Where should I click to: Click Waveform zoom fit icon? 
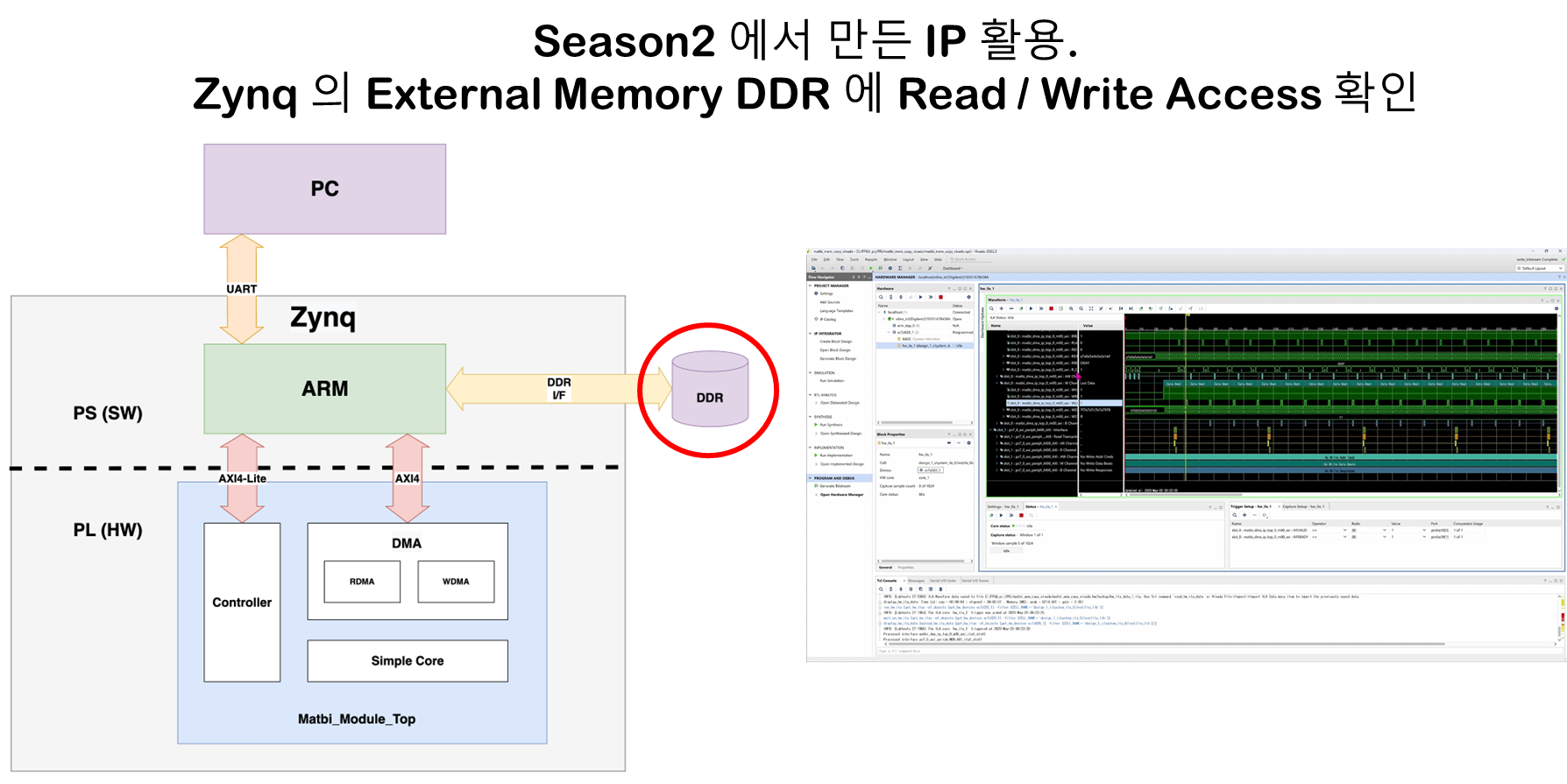coord(1091,308)
